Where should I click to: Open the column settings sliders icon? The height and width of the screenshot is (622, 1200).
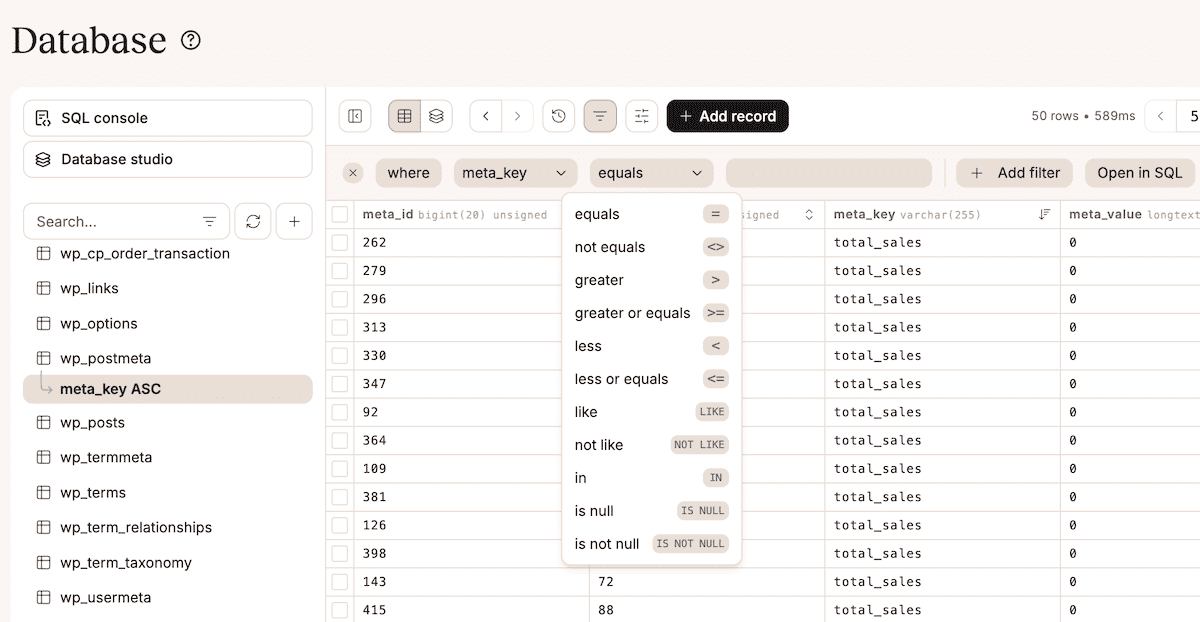pyautogui.click(x=641, y=115)
